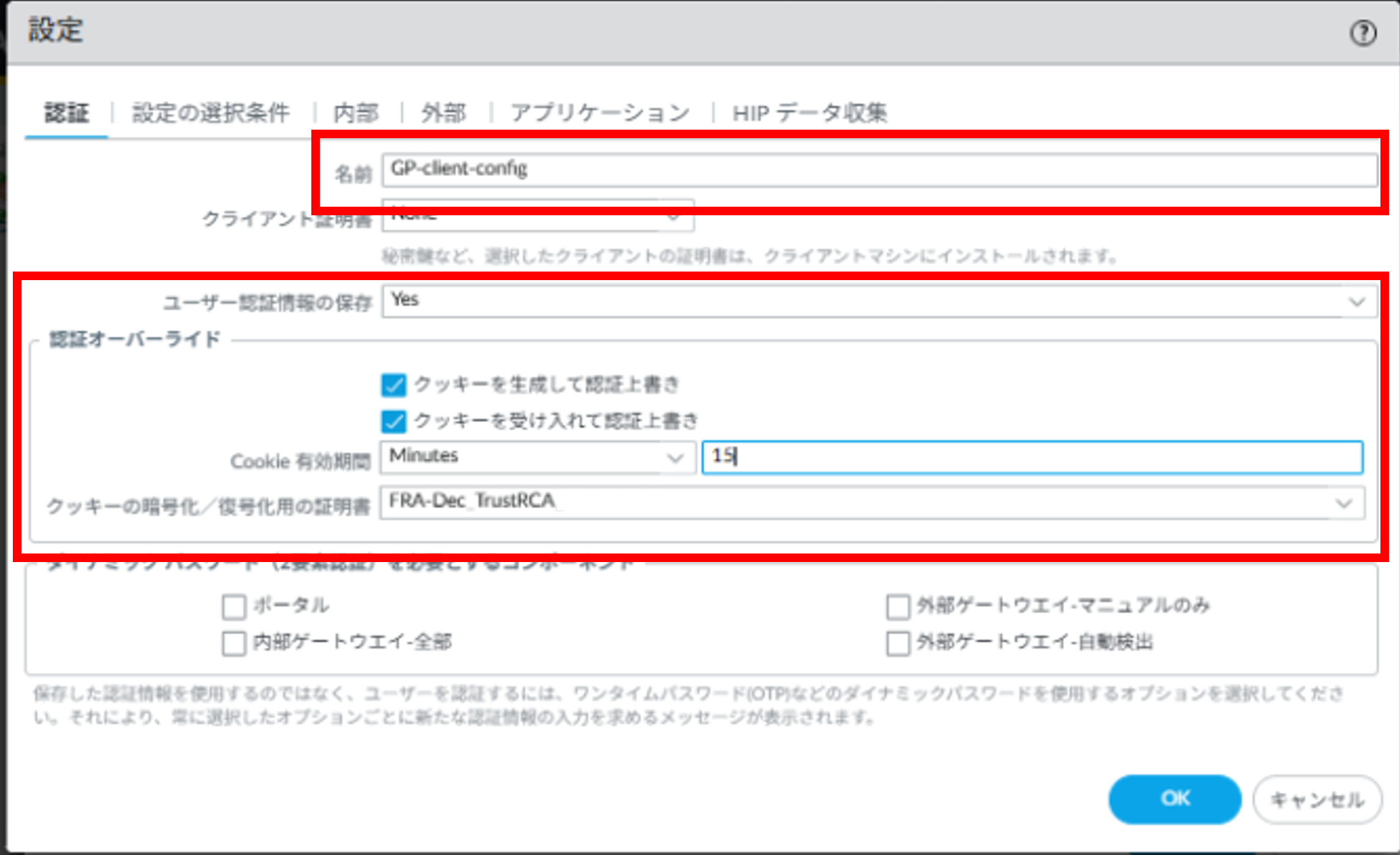Click the cookie lifetime value field showing 15

(x=1032, y=457)
